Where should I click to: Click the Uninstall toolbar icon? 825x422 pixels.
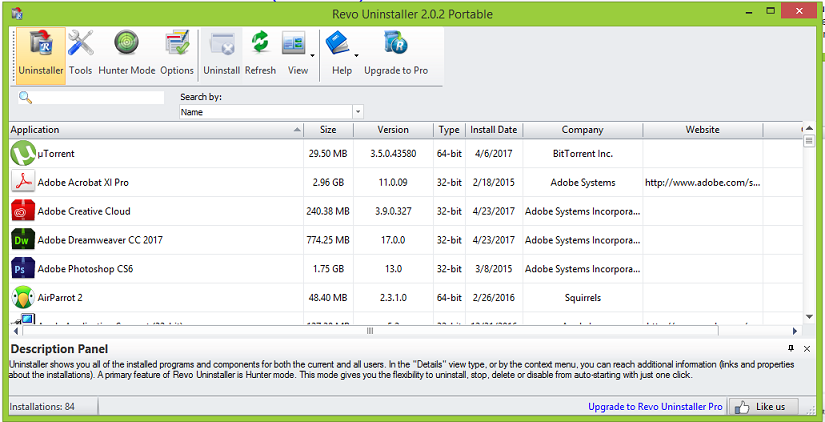[222, 43]
